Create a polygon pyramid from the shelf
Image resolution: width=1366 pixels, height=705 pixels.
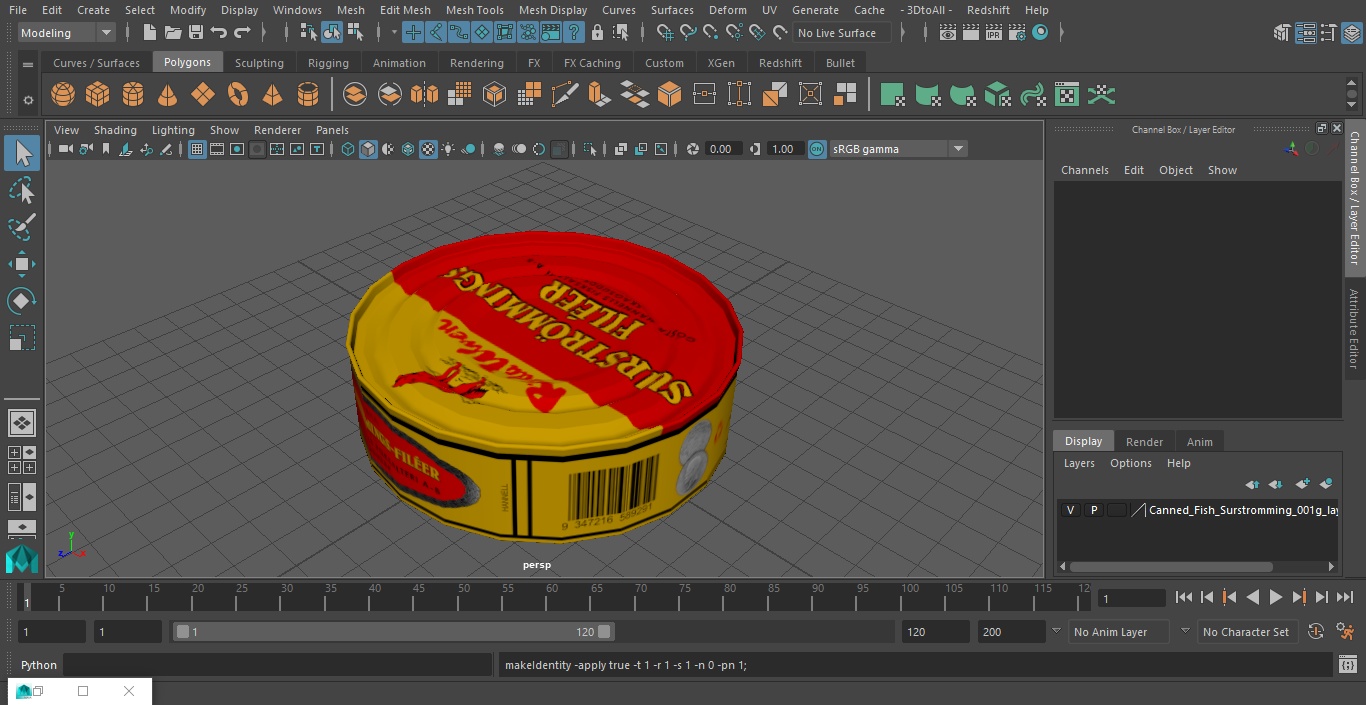click(x=272, y=95)
